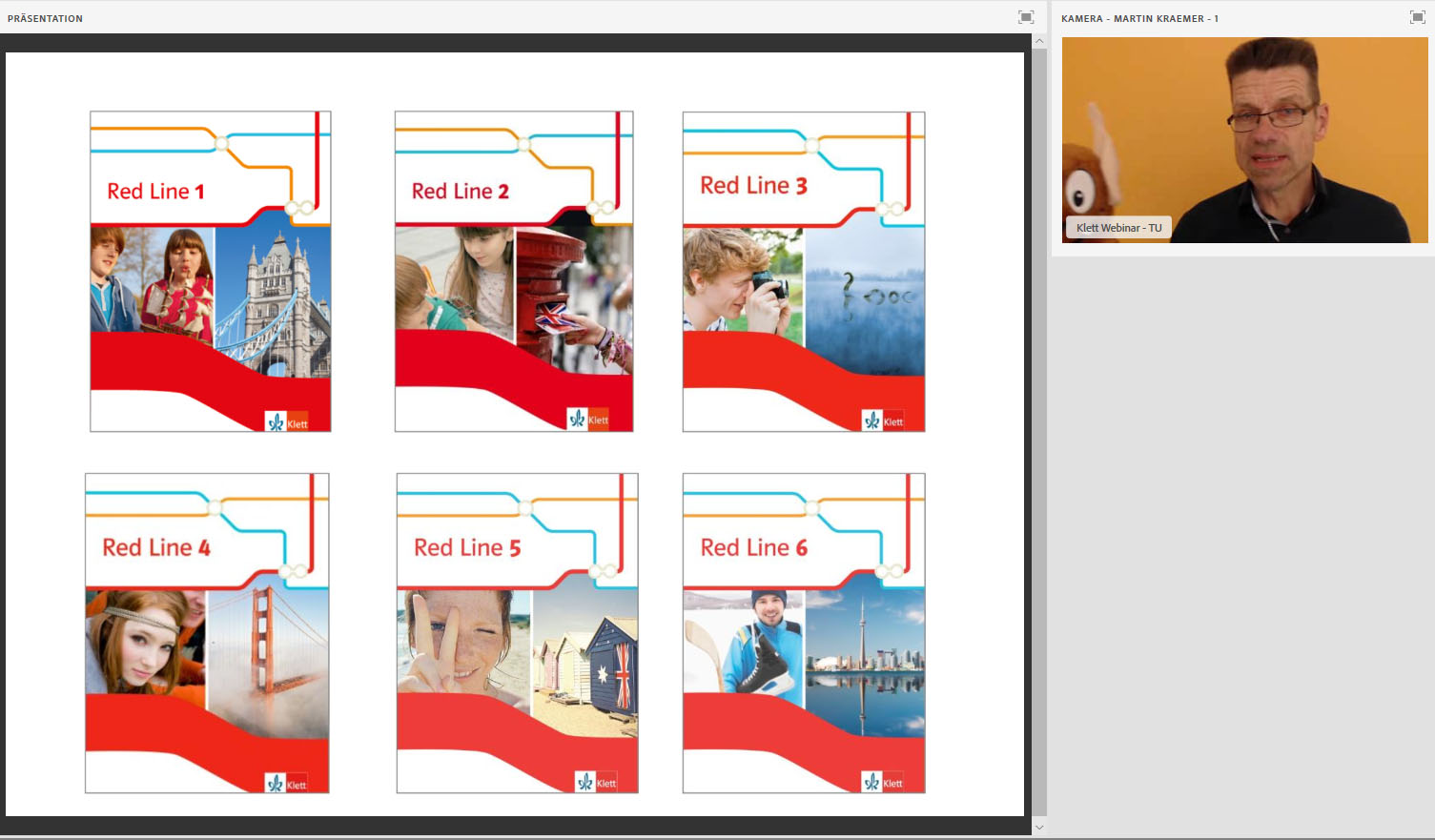The width and height of the screenshot is (1435, 840).
Task: Click the 'Red Line 1' title text
Action: [x=155, y=191]
